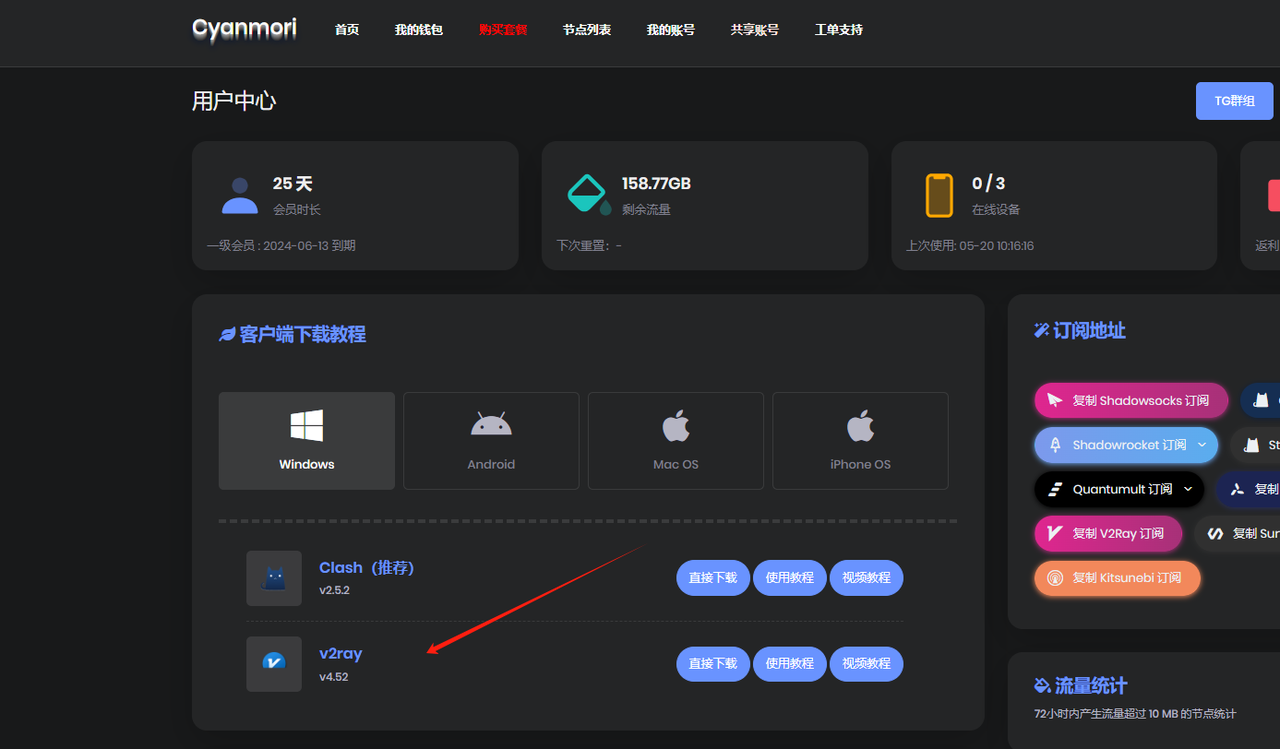Click the TG群组 button
1280x749 pixels.
pos(1234,101)
